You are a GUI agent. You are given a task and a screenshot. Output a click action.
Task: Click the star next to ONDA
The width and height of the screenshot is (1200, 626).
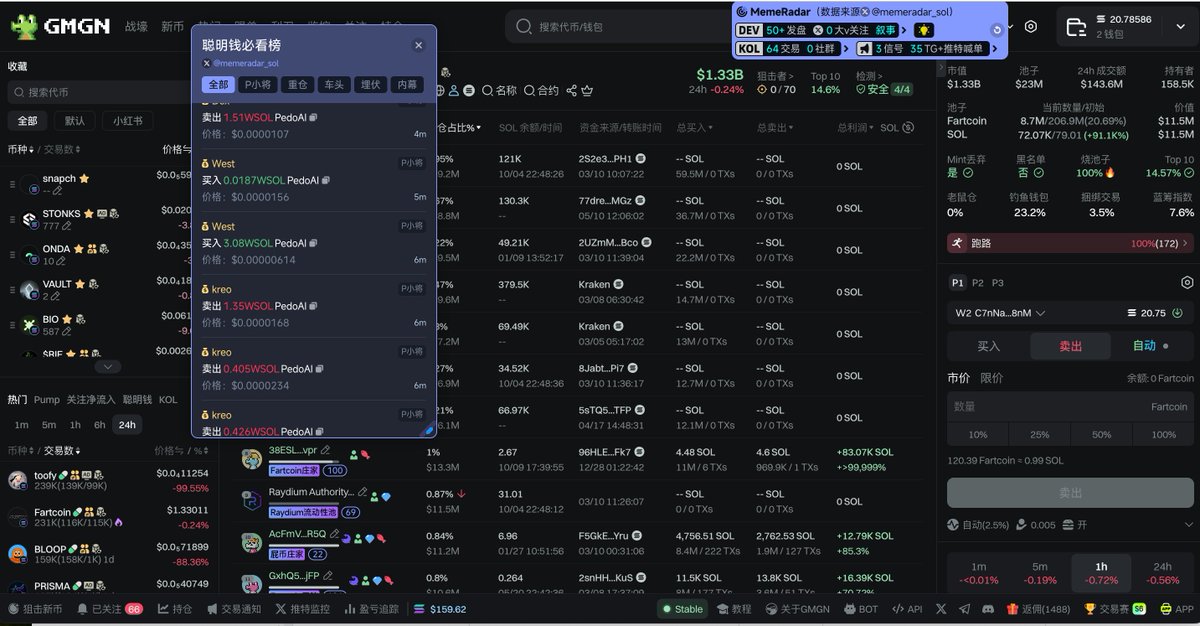80,249
